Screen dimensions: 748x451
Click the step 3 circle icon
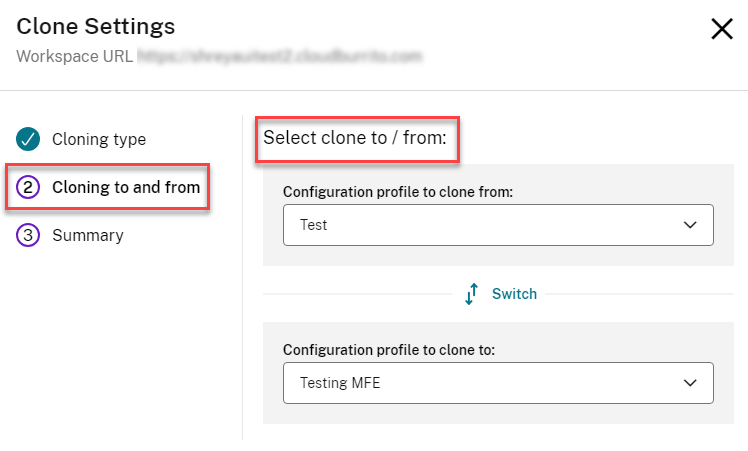(28, 235)
